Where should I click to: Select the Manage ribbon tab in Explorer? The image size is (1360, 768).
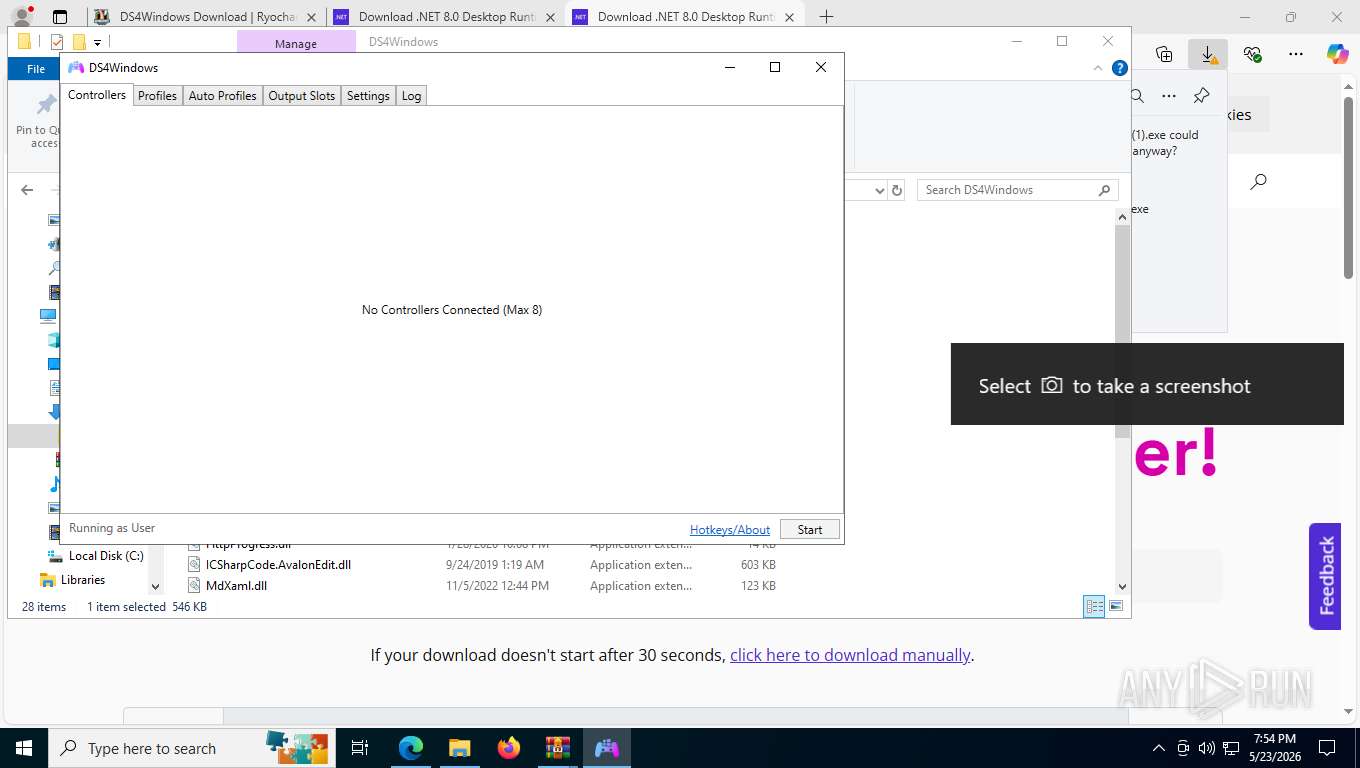(x=296, y=43)
